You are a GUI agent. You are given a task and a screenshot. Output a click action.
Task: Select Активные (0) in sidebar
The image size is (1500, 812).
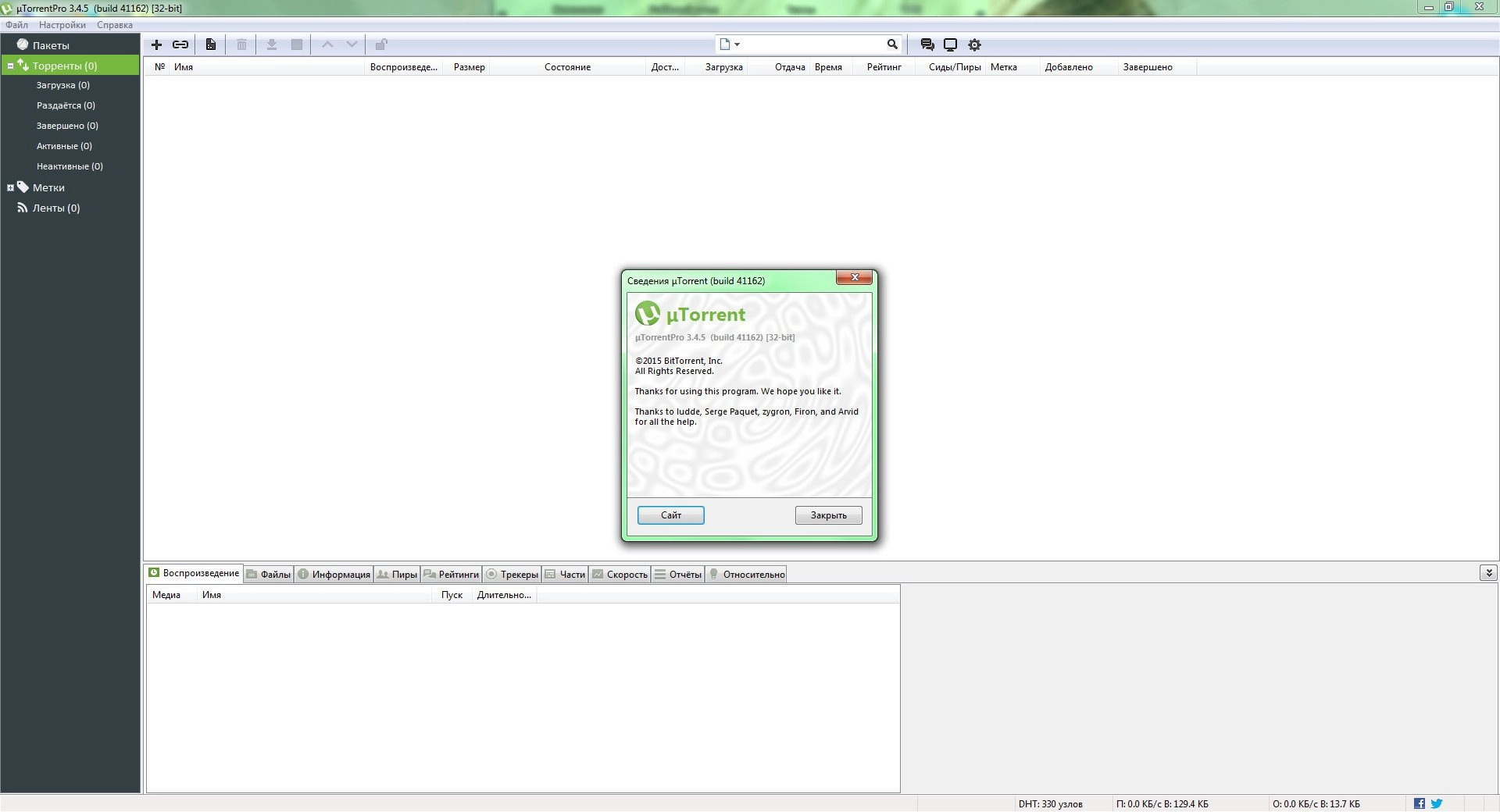(64, 146)
